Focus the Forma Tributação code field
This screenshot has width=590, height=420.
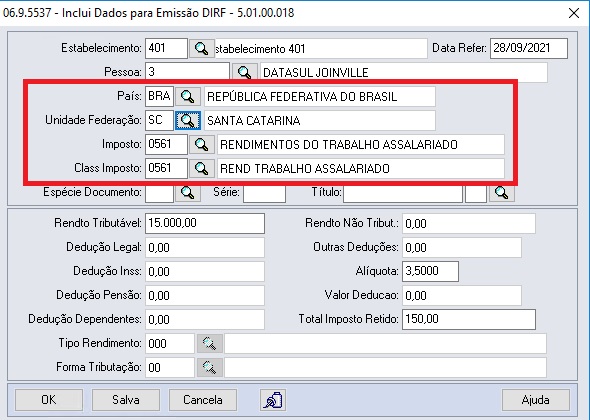coord(170,367)
